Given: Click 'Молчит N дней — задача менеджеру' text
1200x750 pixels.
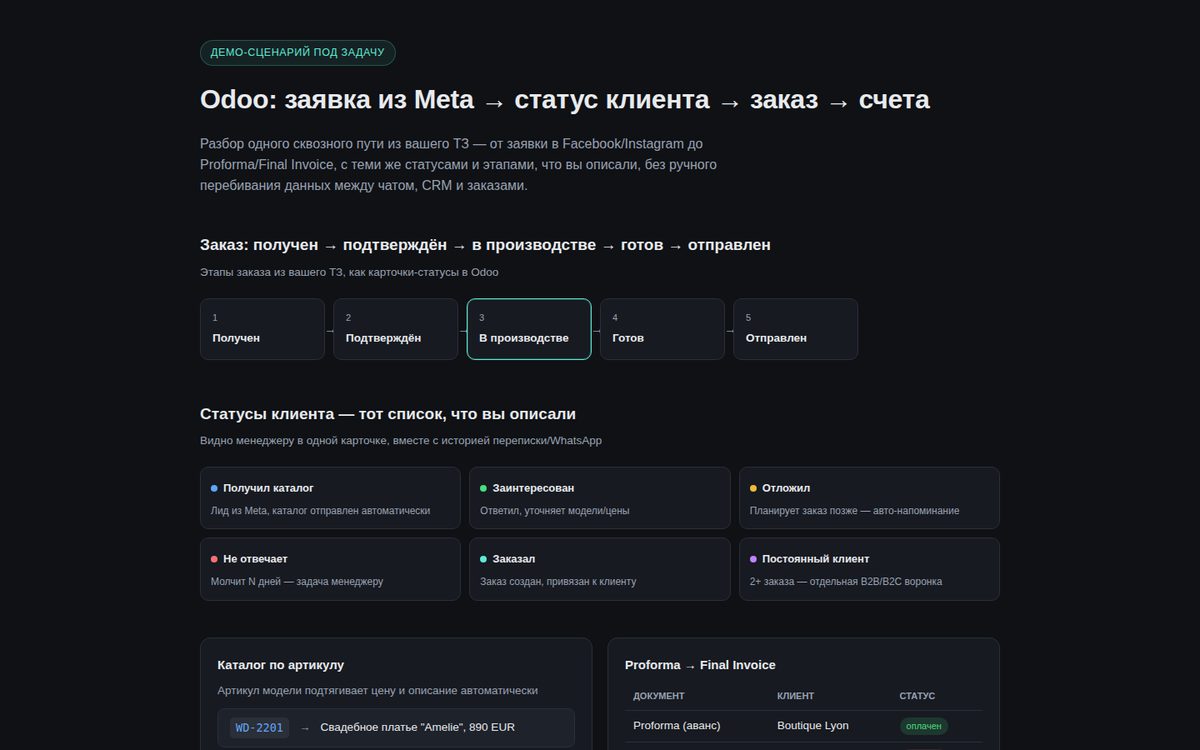Looking at the screenshot, I should (297, 581).
